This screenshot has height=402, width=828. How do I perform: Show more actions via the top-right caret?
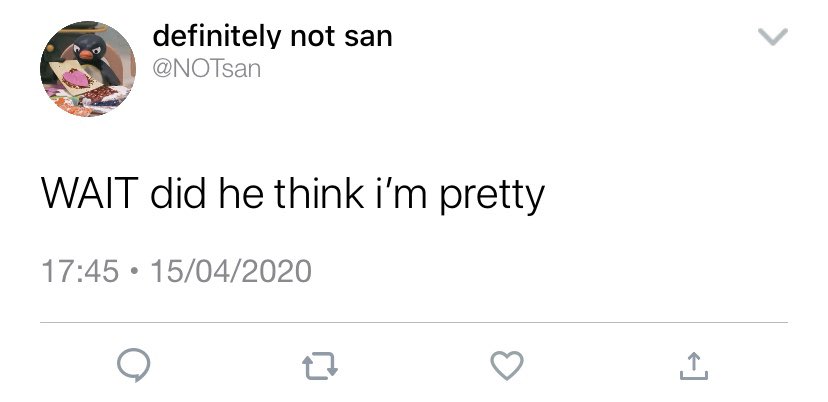pos(773,36)
